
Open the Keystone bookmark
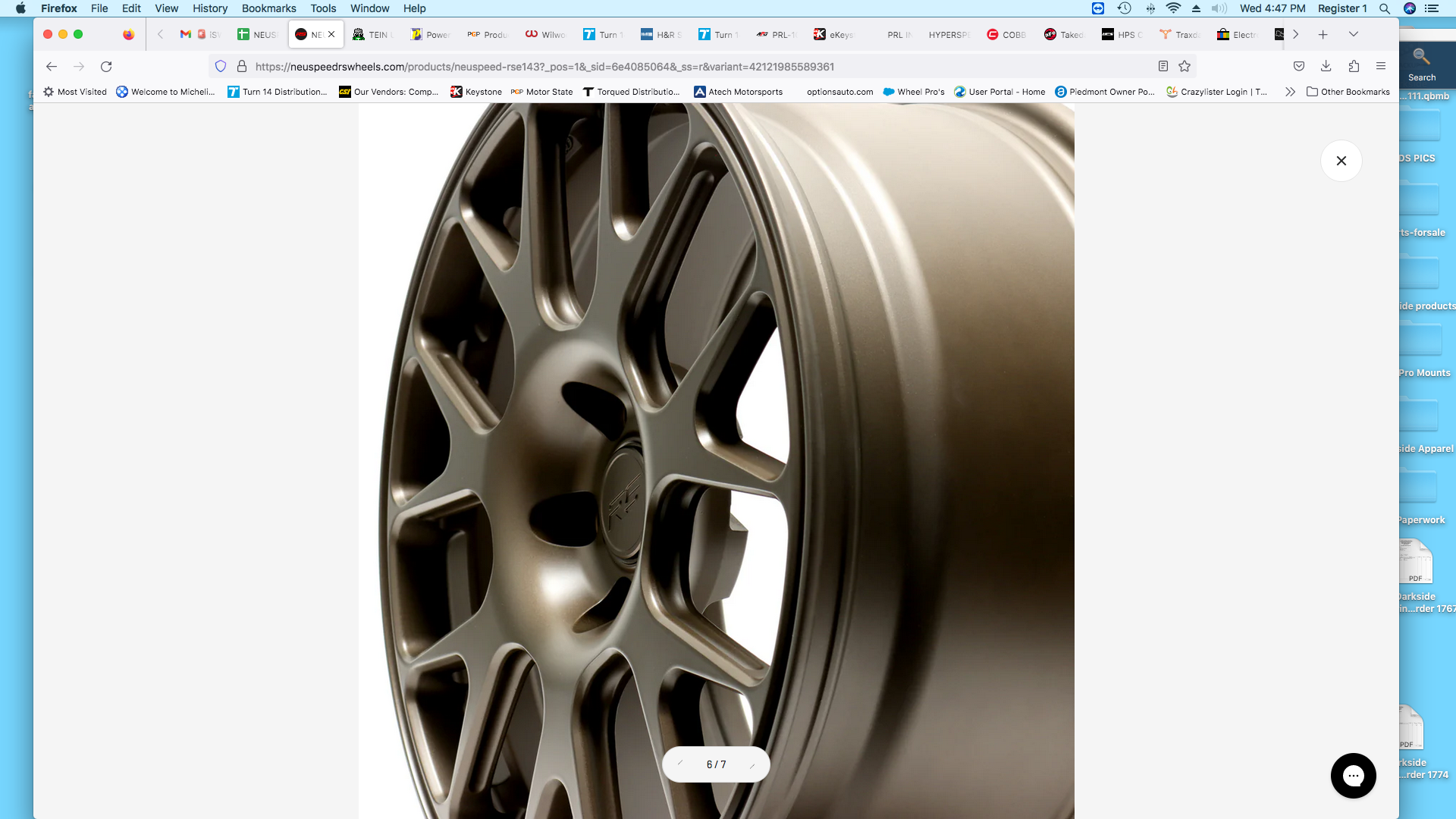click(x=476, y=92)
